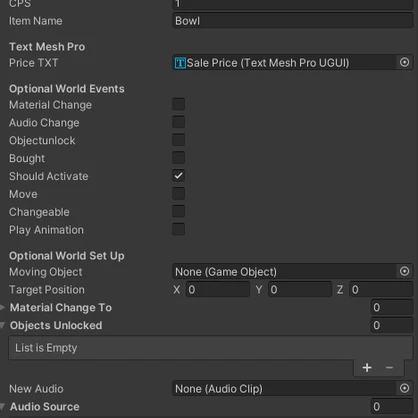Edit Target Position Z value

click(x=381, y=289)
